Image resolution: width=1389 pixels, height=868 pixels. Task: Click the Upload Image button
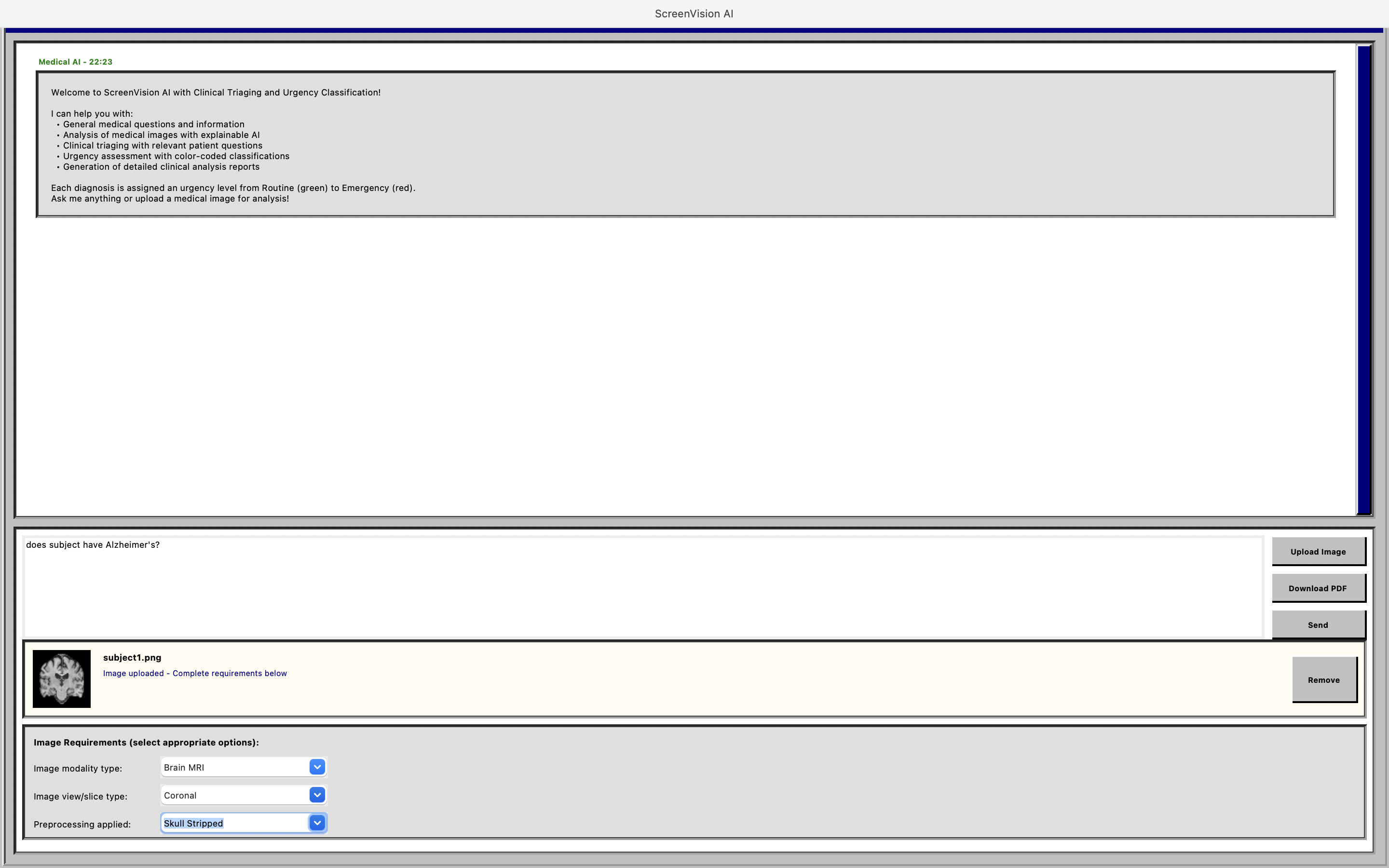pyautogui.click(x=1318, y=551)
